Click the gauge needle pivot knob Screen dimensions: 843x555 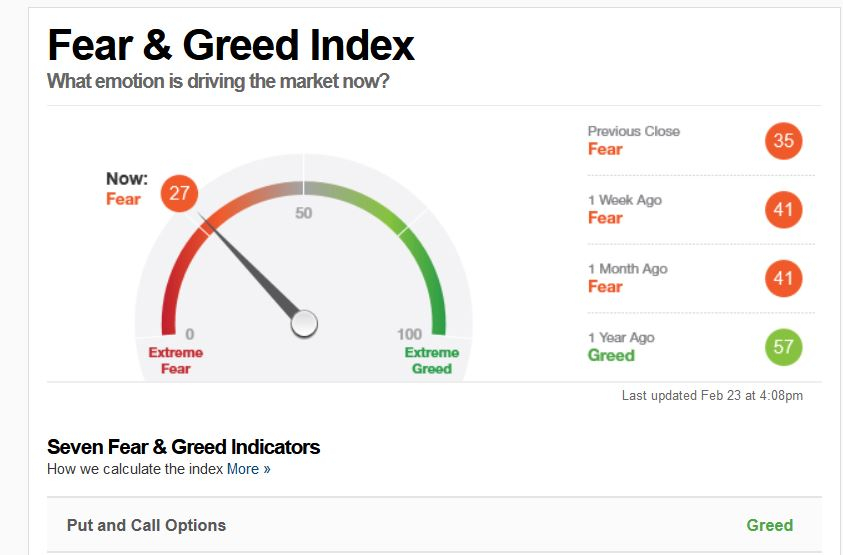tap(304, 324)
